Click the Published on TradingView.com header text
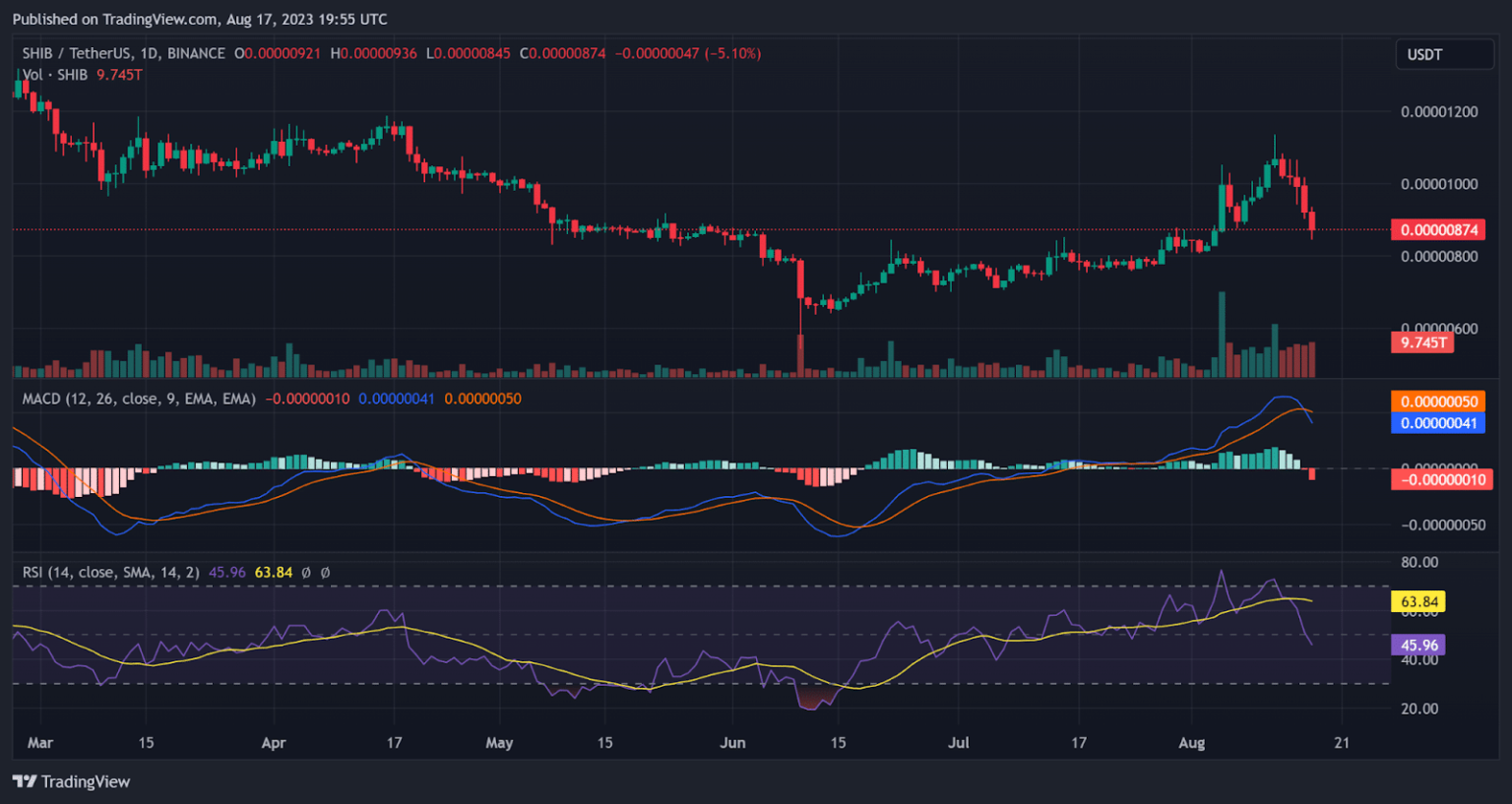Viewport: 1512px width, 804px height. click(200, 19)
